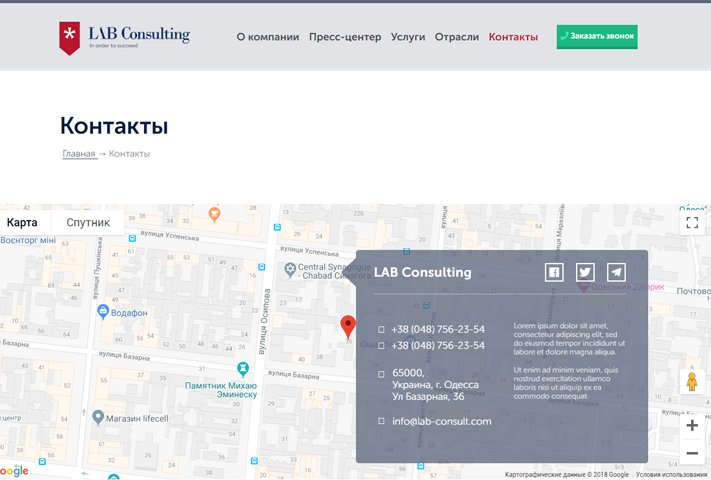Screen dimensions: 711x480
Task: Click the Магазин lifecell map marker
Action: pyautogui.click(x=98, y=417)
